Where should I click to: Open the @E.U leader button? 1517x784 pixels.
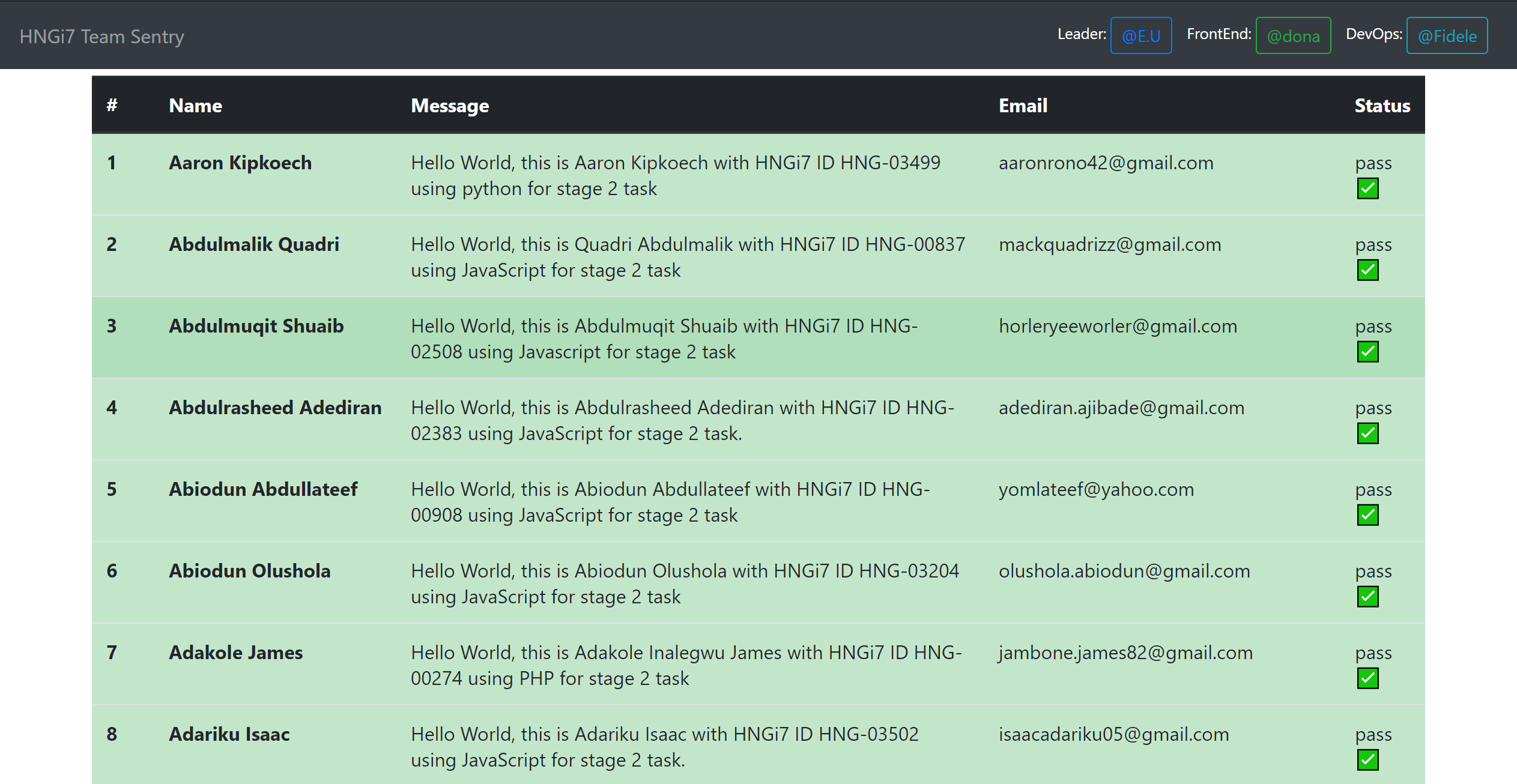[x=1140, y=36]
